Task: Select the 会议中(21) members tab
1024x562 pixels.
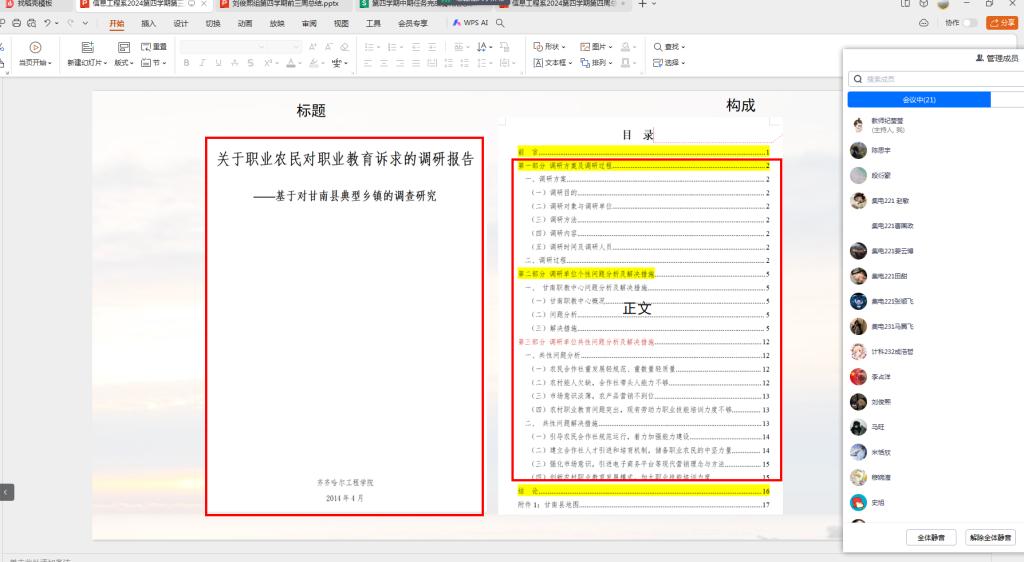Action: [x=919, y=100]
